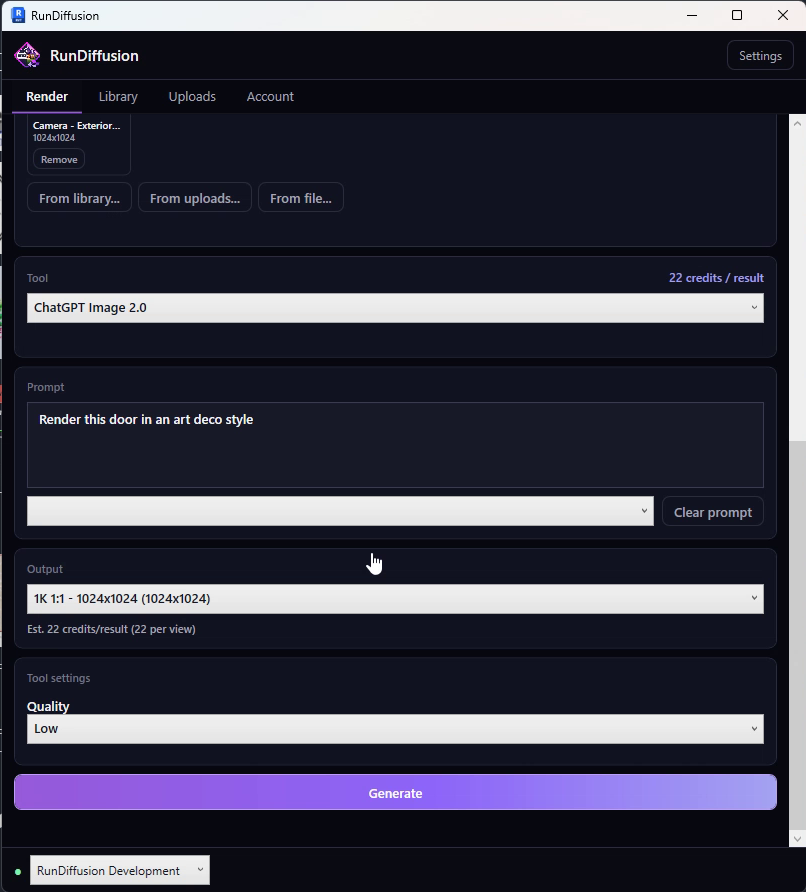Click the Prompt section label

click(46, 387)
